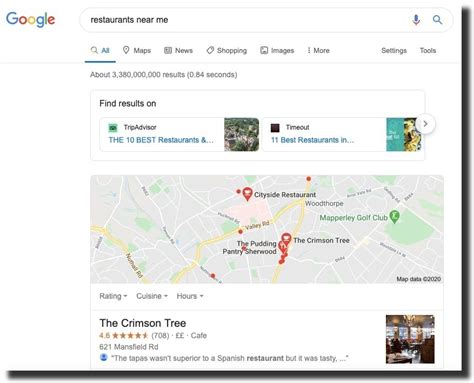Open The Crimson Tree interior photo
This screenshot has height=383, width=474.
pos(410,339)
